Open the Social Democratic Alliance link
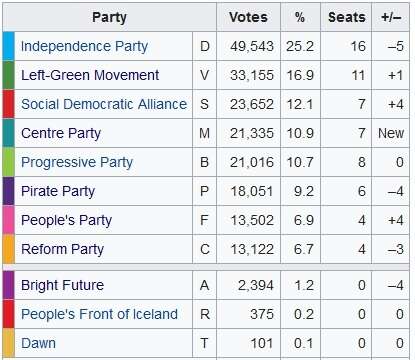The height and width of the screenshot is (360, 415). (x=104, y=104)
